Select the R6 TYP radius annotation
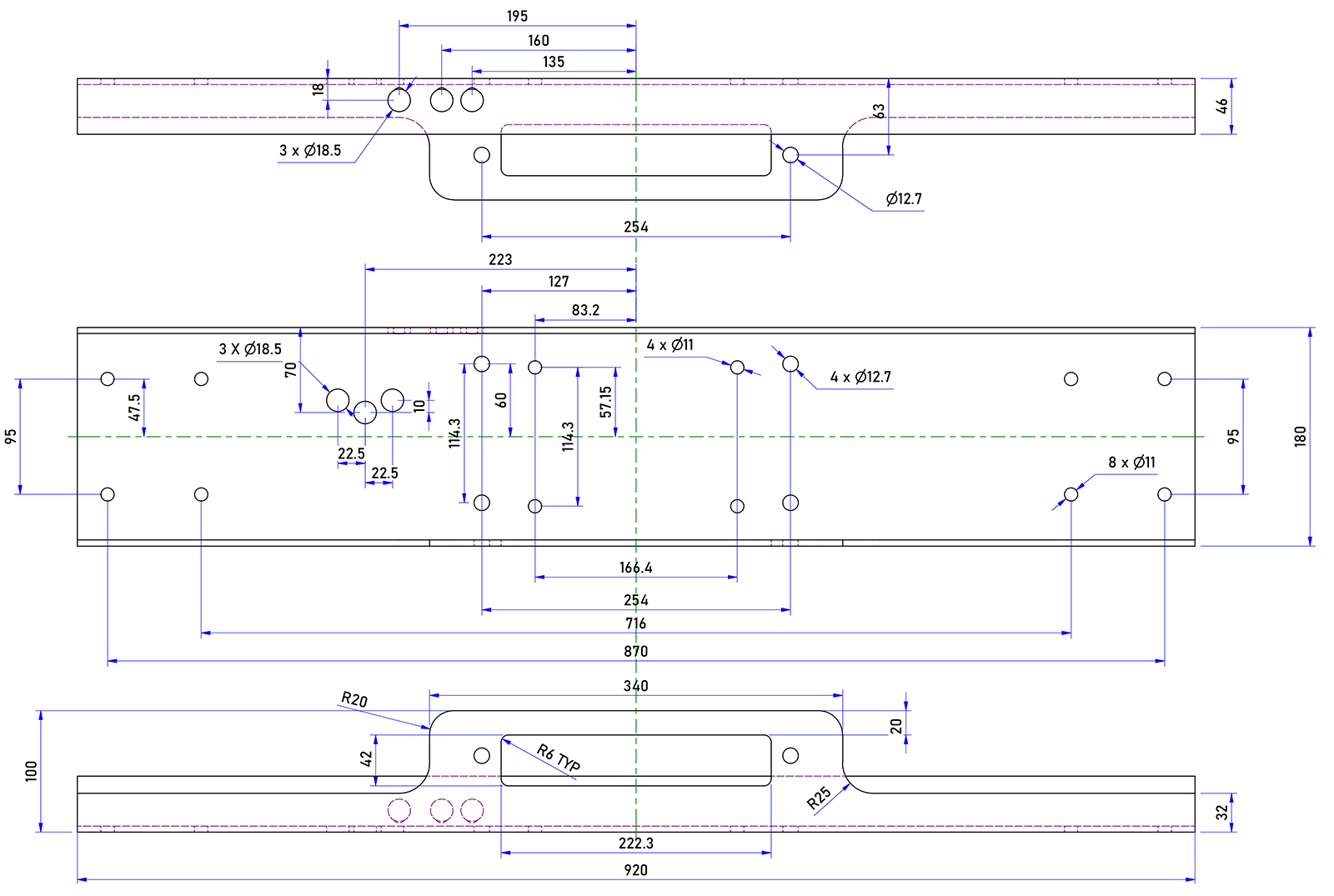Screen dimensions: 1334x896 558,758
